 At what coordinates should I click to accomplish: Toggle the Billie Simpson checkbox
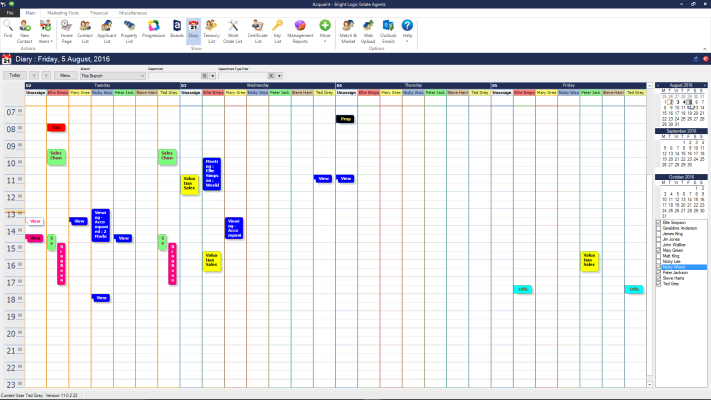[x=658, y=223]
